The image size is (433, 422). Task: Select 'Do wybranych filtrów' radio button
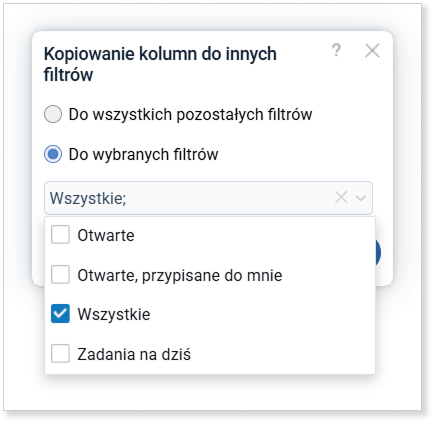pos(53,154)
